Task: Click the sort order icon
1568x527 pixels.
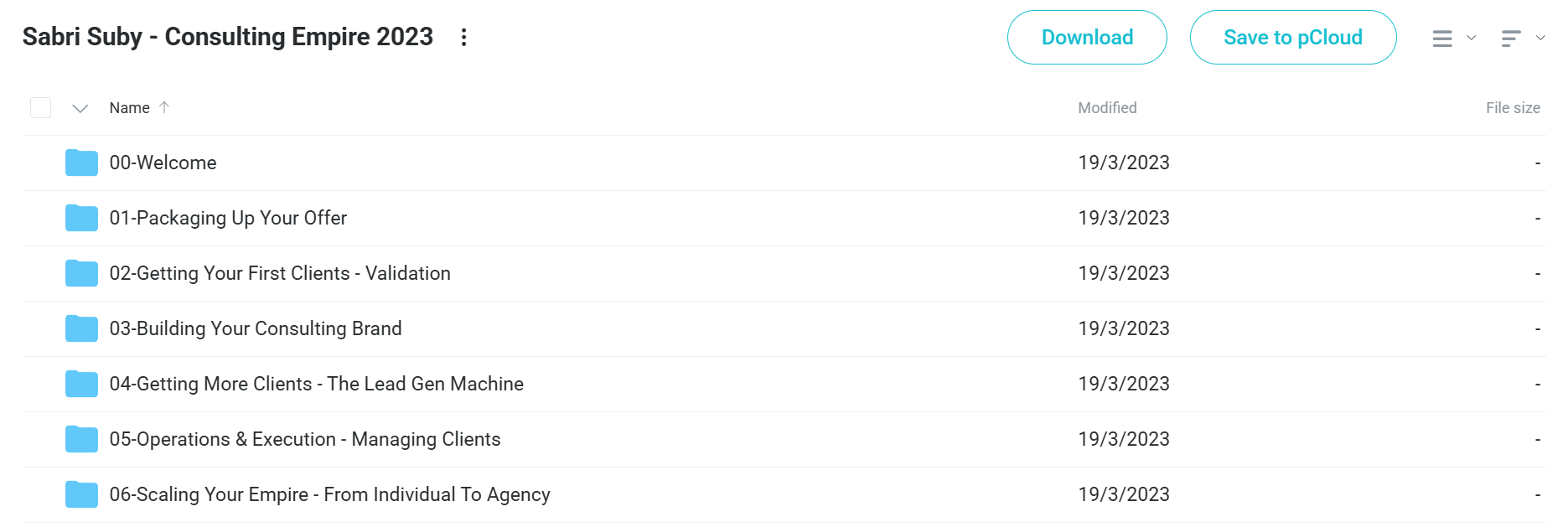Action: (1510, 39)
